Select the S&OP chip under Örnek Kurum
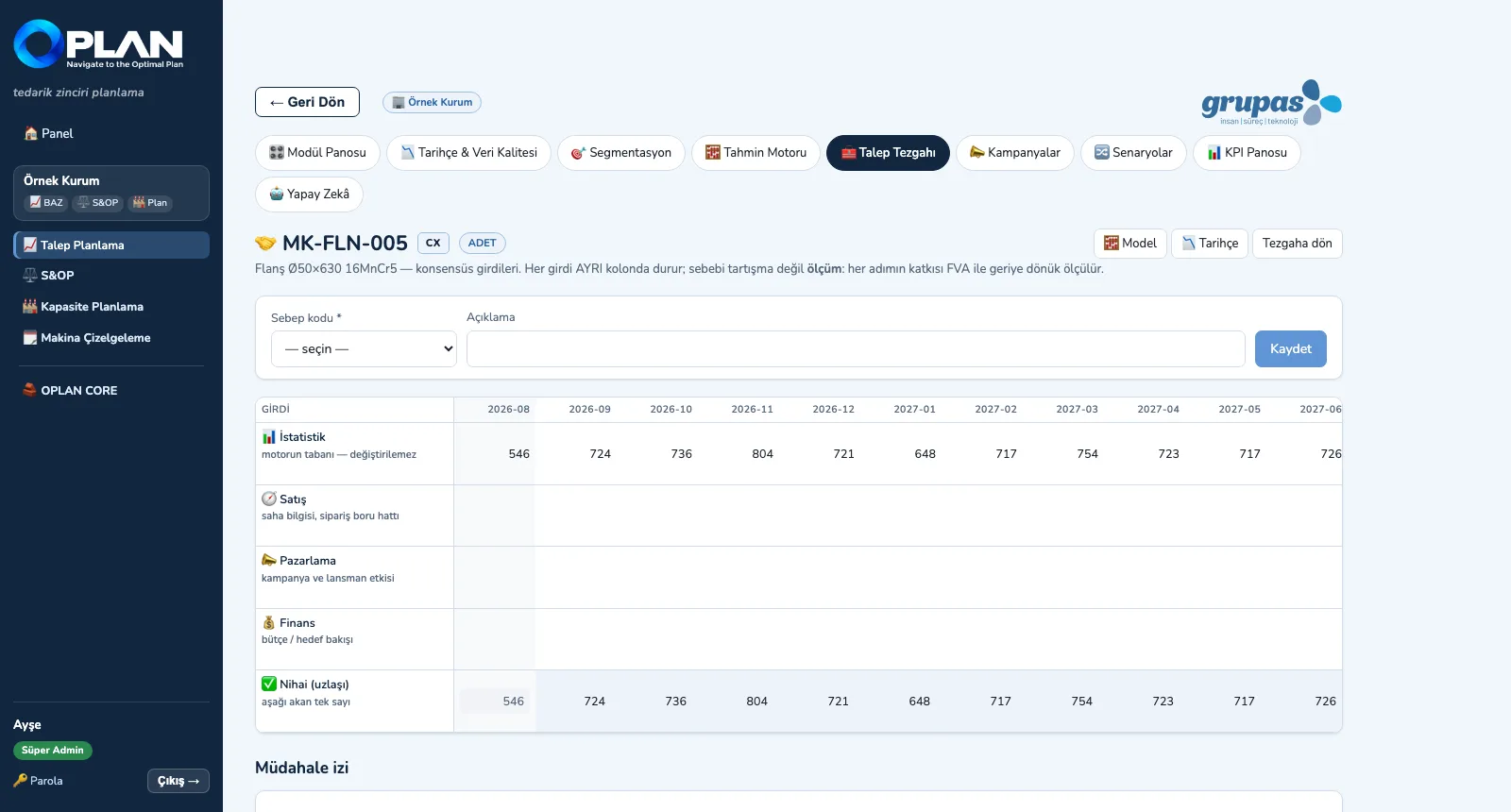This screenshot has height=812, width=1511. point(98,203)
